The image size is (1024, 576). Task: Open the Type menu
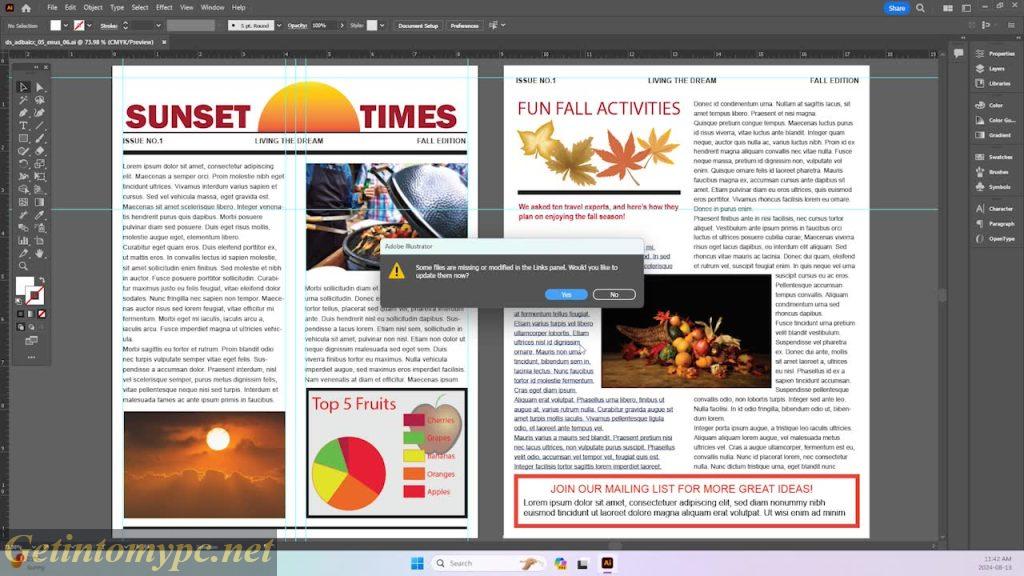117,8
